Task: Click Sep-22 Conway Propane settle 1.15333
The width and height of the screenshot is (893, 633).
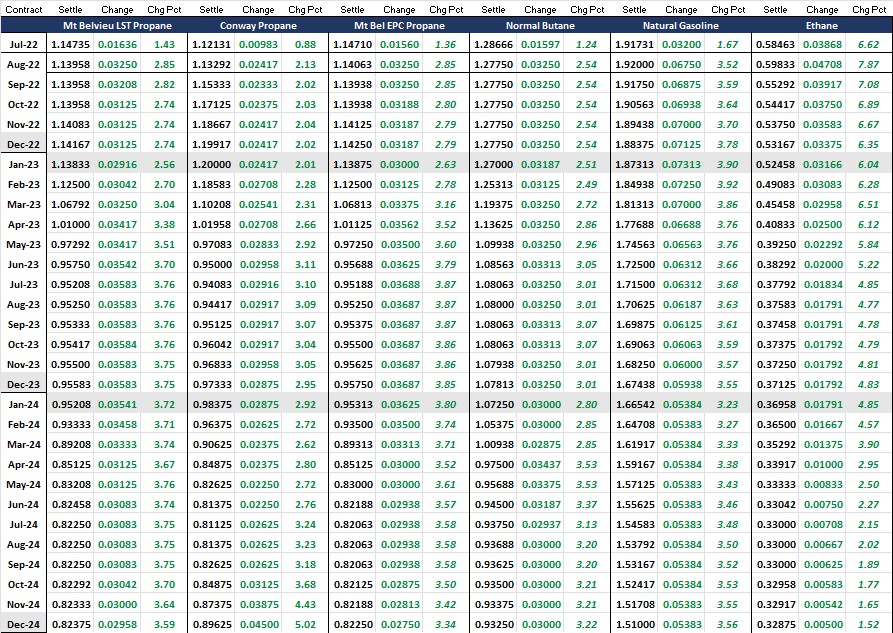Action: pyautogui.click(x=211, y=84)
